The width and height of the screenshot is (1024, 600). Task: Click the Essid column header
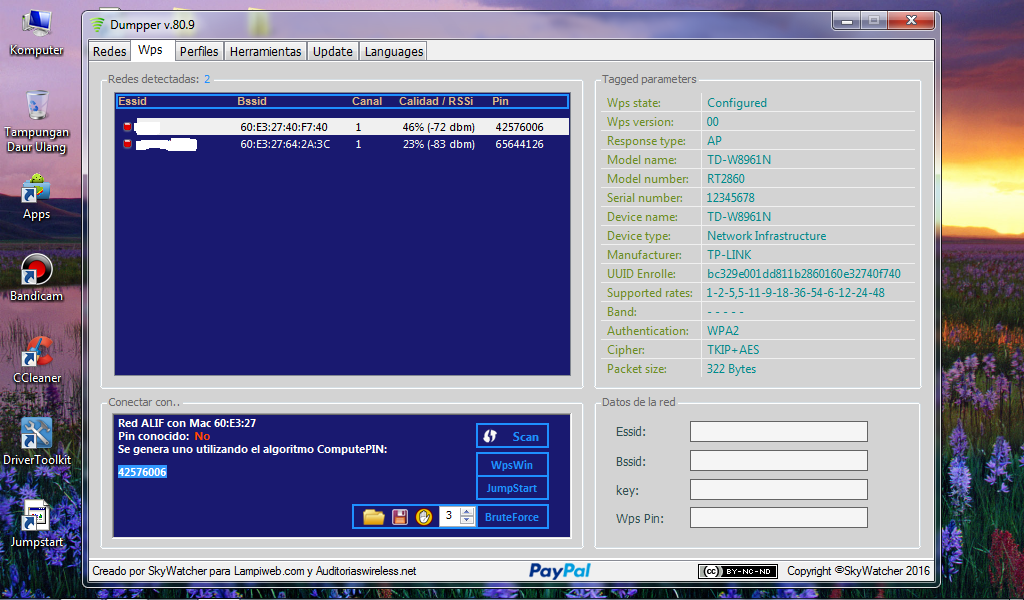tap(133, 101)
